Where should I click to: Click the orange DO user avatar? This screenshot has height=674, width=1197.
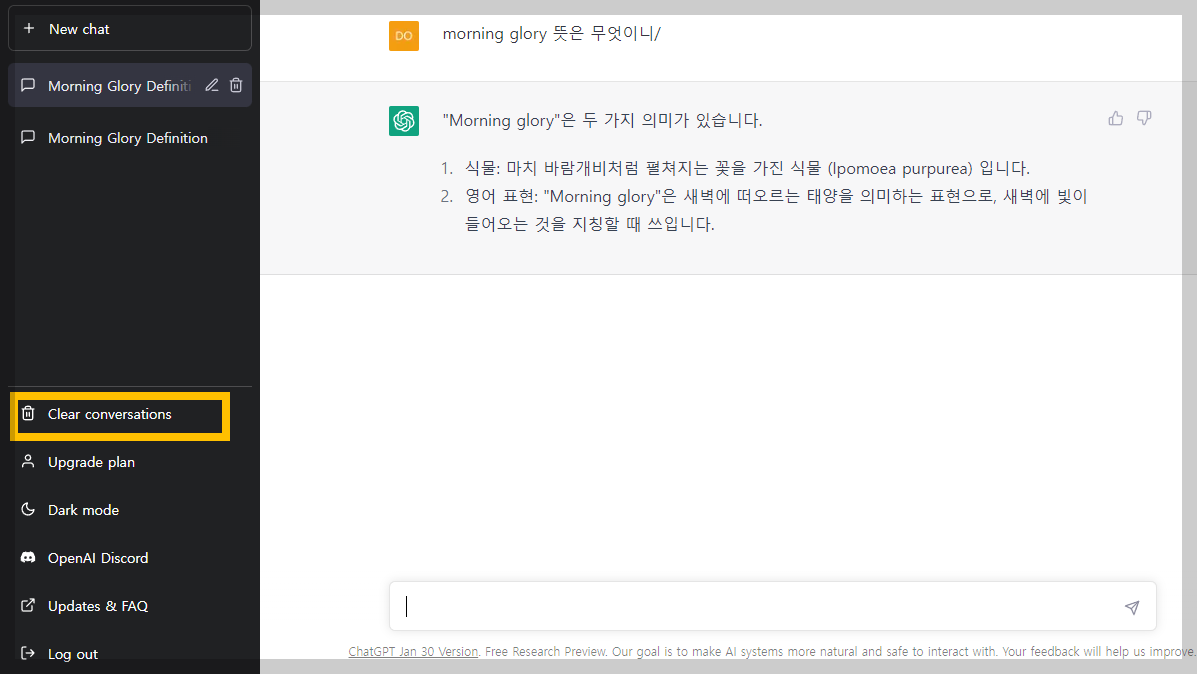(x=404, y=35)
